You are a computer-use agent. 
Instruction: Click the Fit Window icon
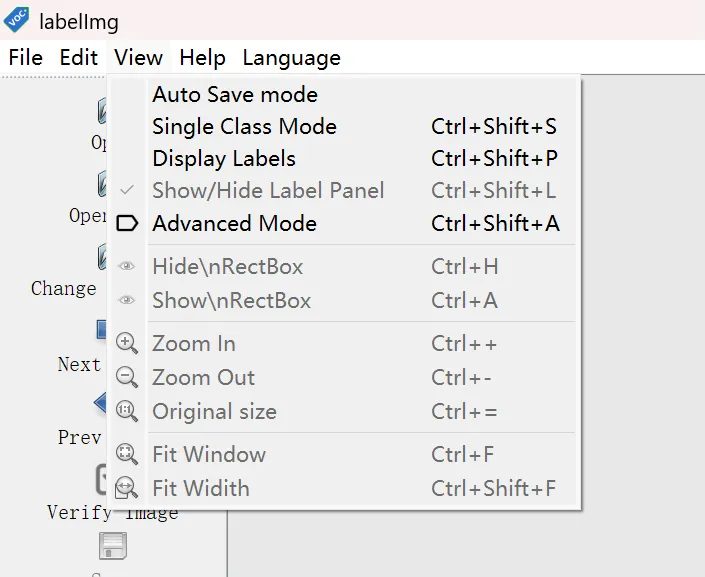[127, 455]
